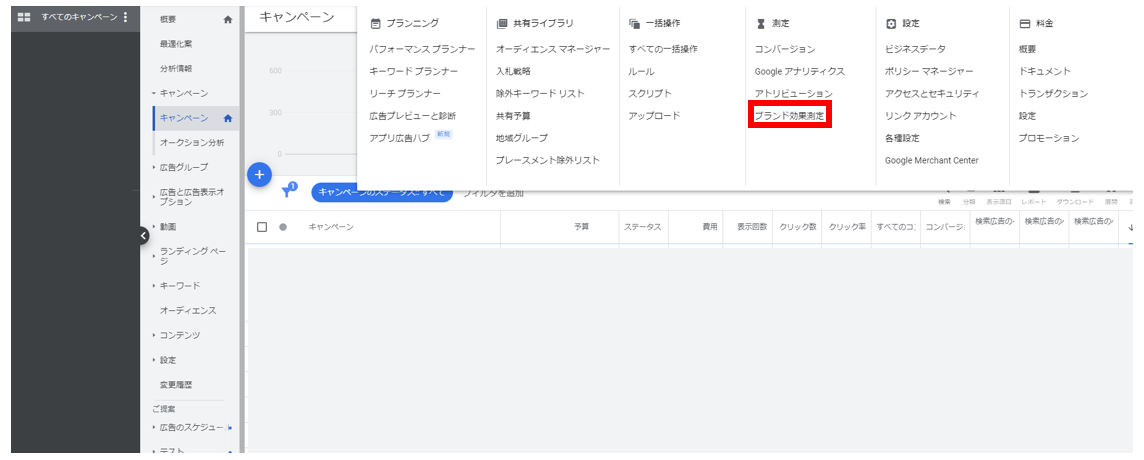Go to オークション分析 in the sidebar
This screenshot has width=1144, height=460.
point(192,142)
